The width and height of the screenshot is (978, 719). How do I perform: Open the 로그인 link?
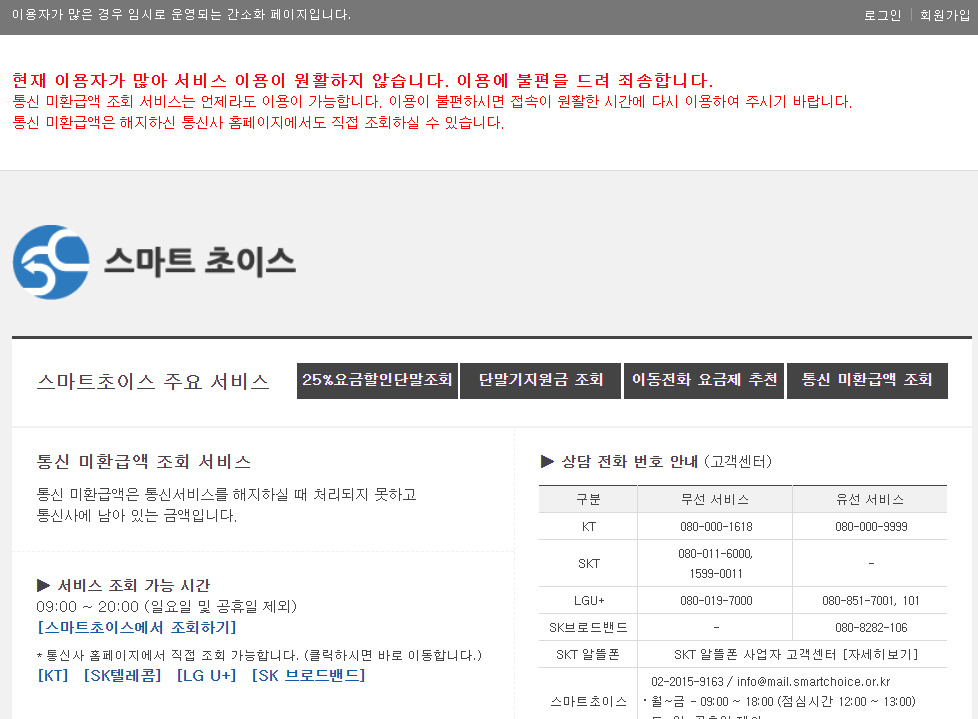tap(882, 15)
